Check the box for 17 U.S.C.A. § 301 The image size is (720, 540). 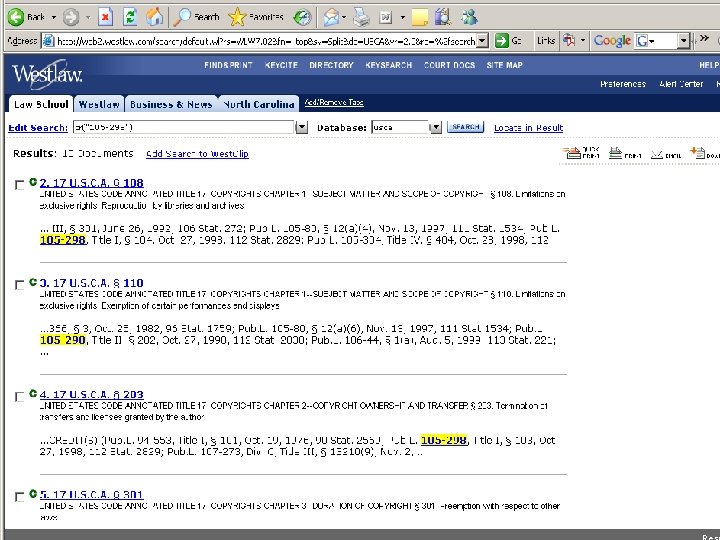pos(19,497)
